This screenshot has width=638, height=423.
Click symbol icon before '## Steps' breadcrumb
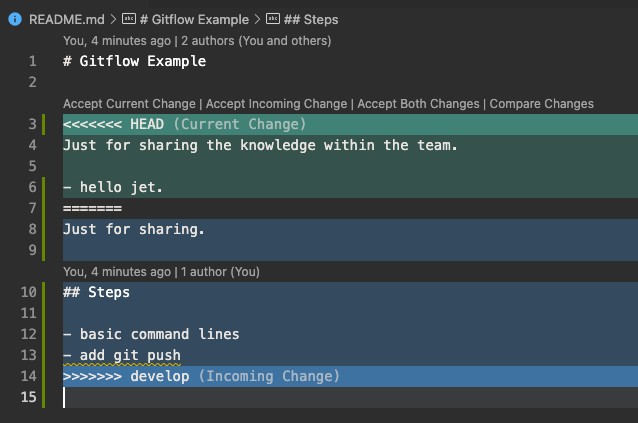click(x=273, y=19)
